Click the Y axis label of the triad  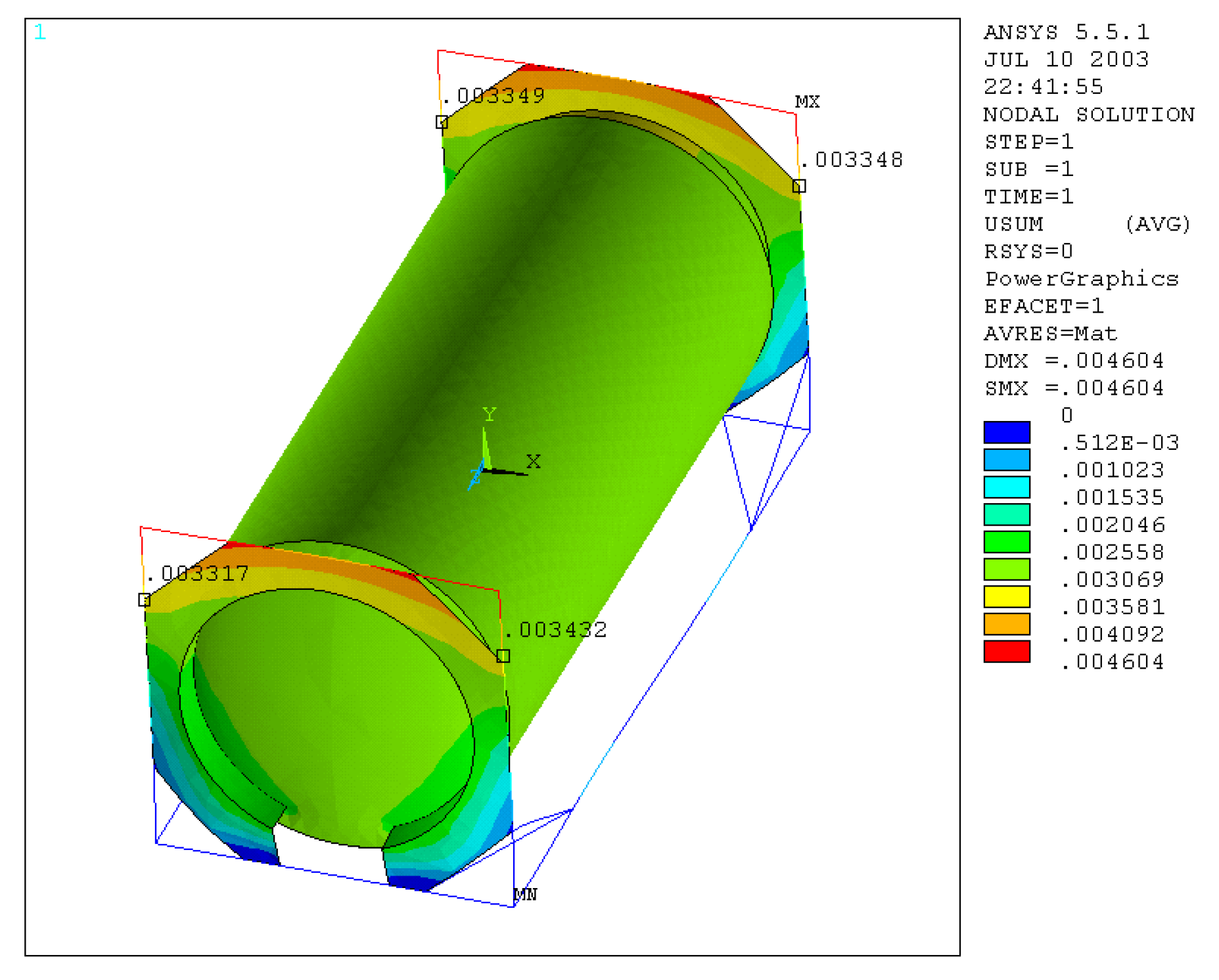(x=489, y=414)
